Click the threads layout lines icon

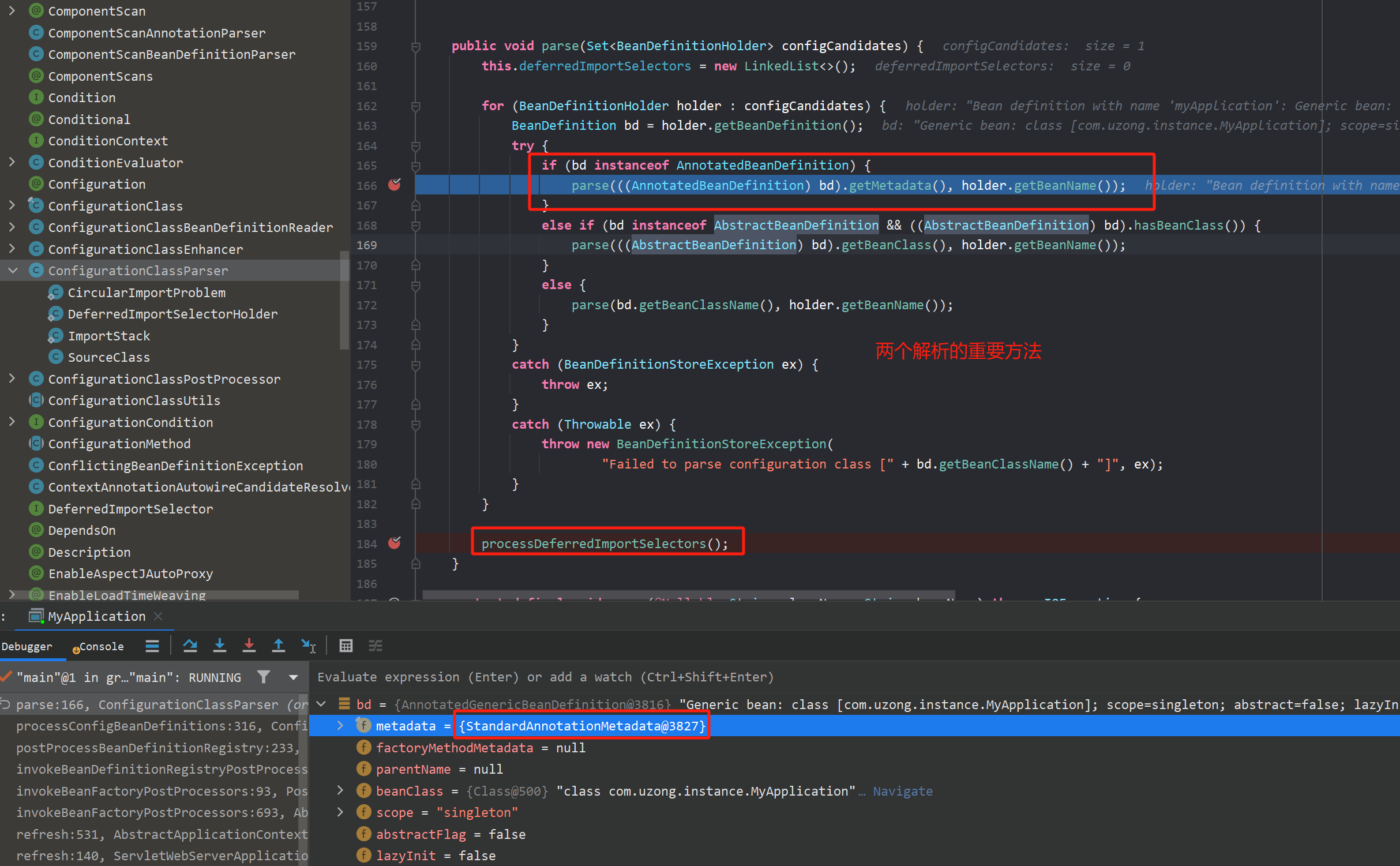pos(152,646)
